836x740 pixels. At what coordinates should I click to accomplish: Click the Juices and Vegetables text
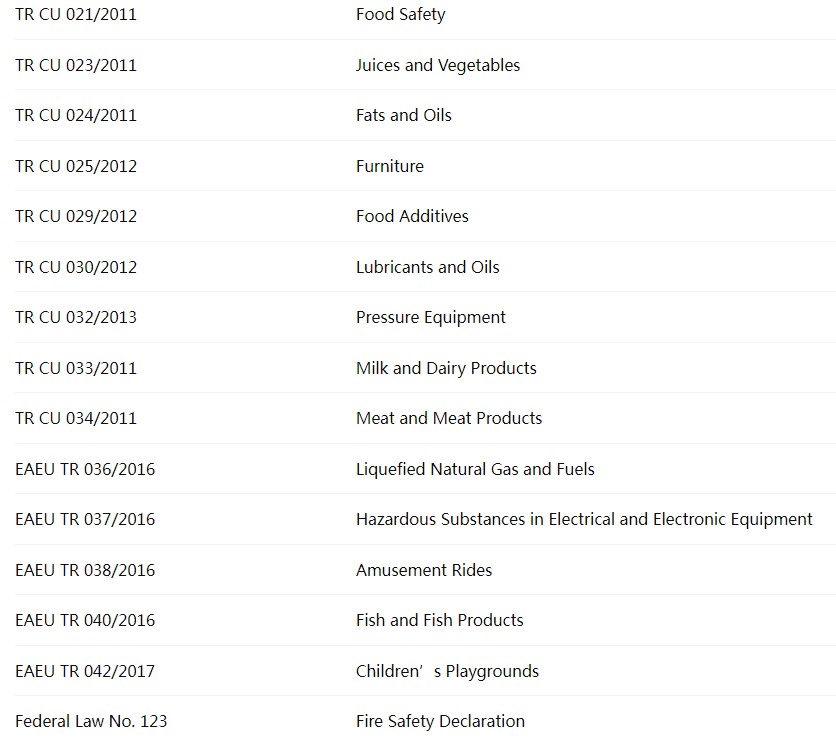pyautogui.click(x=437, y=66)
